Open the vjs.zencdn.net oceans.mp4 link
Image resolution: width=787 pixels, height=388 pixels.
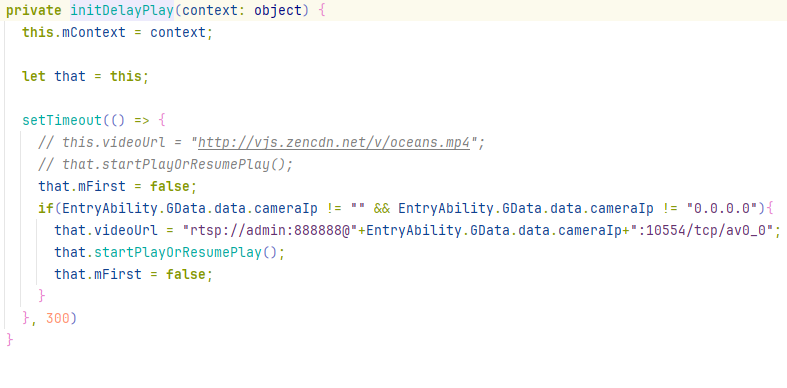pos(334,143)
